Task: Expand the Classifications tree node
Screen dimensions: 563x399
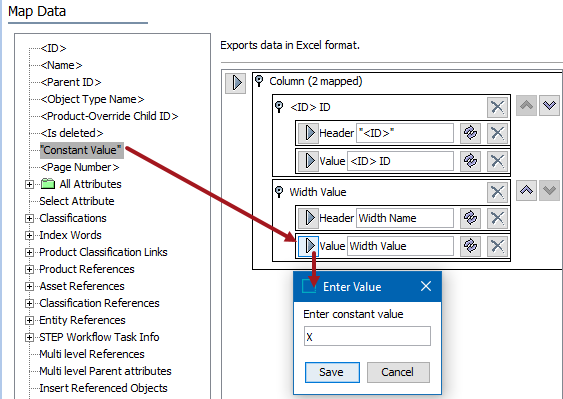Action: click(x=29, y=218)
